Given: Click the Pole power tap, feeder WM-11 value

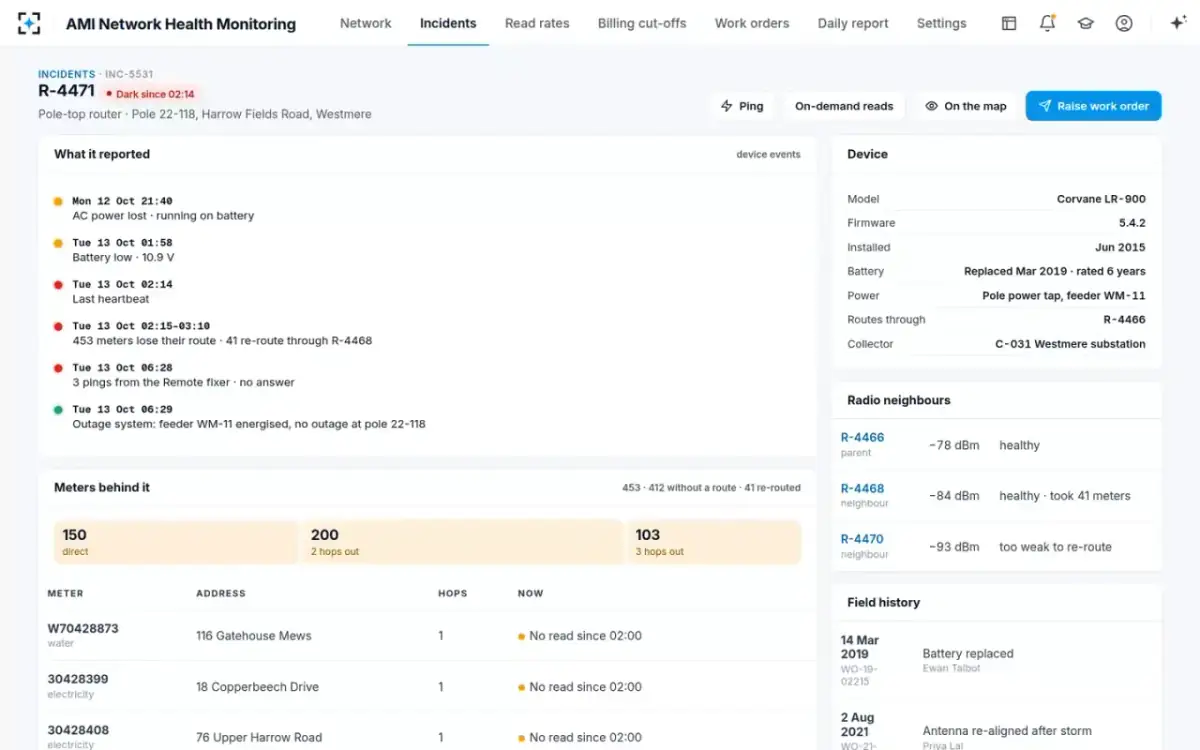Looking at the screenshot, I should (1064, 296).
